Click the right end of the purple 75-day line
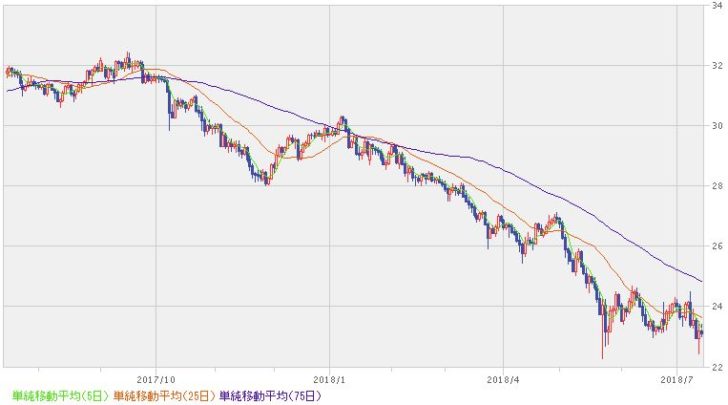This screenshot has height=405, width=728. pos(701,280)
